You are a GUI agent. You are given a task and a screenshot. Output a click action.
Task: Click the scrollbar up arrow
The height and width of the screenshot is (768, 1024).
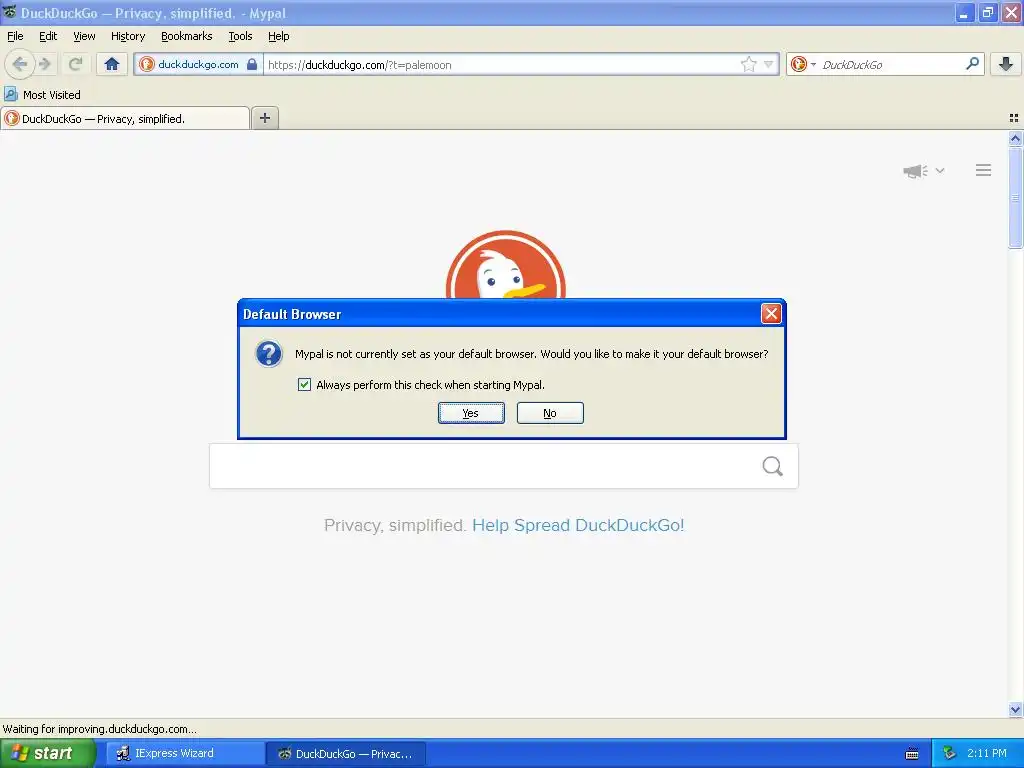pyautogui.click(x=1015, y=138)
